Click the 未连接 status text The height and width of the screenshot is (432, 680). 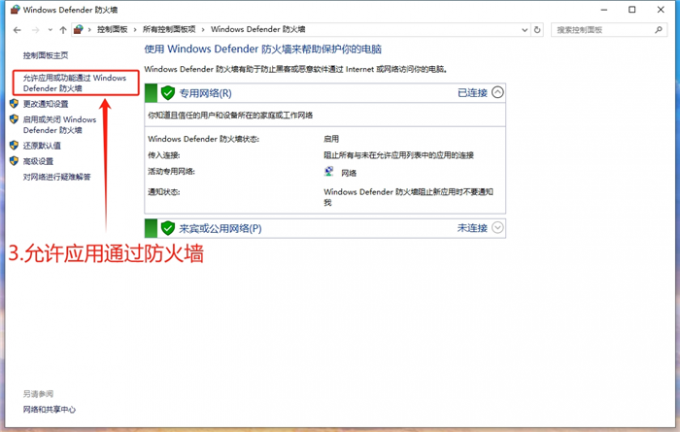coord(472,228)
